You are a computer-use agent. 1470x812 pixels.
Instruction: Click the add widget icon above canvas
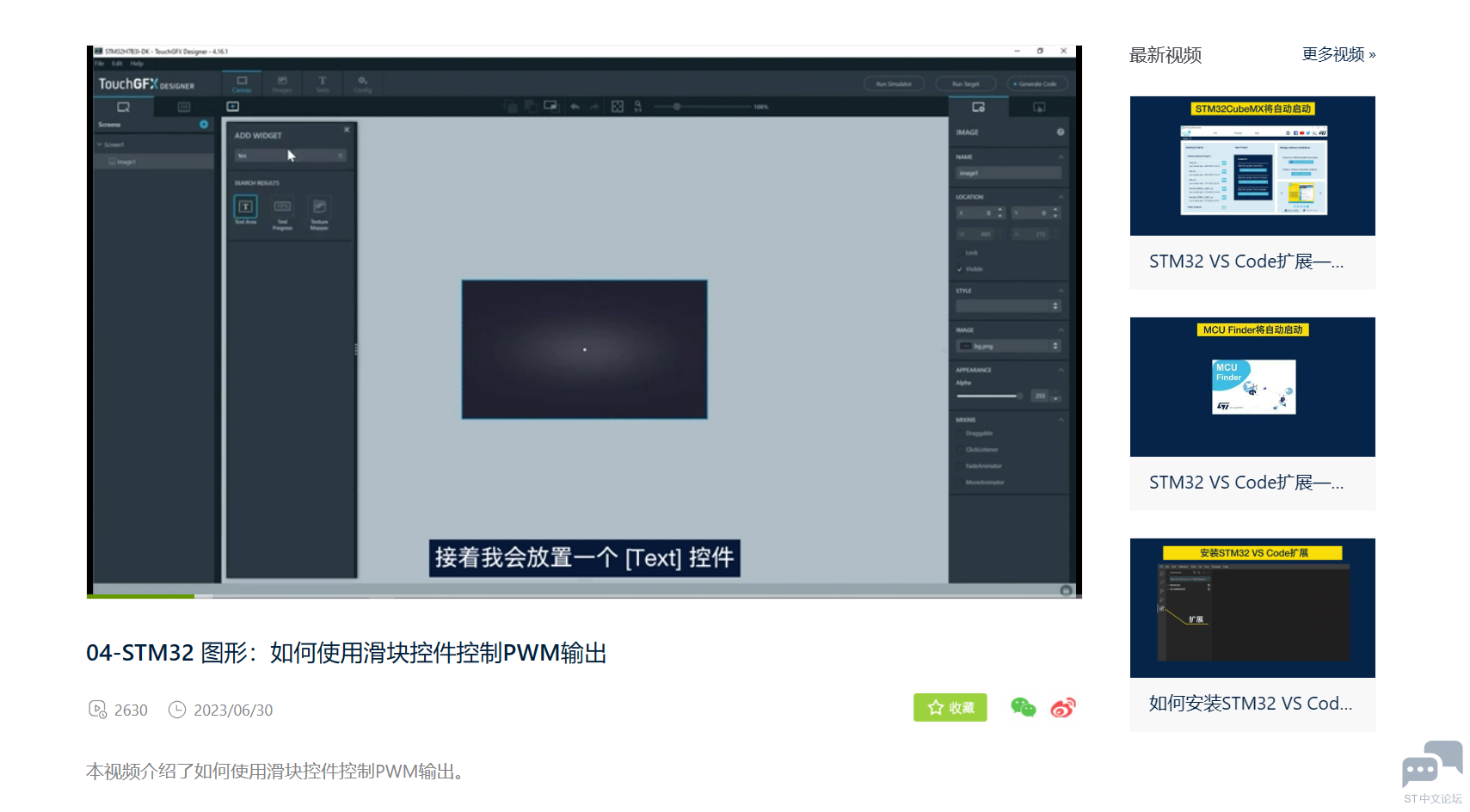(232, 107)
